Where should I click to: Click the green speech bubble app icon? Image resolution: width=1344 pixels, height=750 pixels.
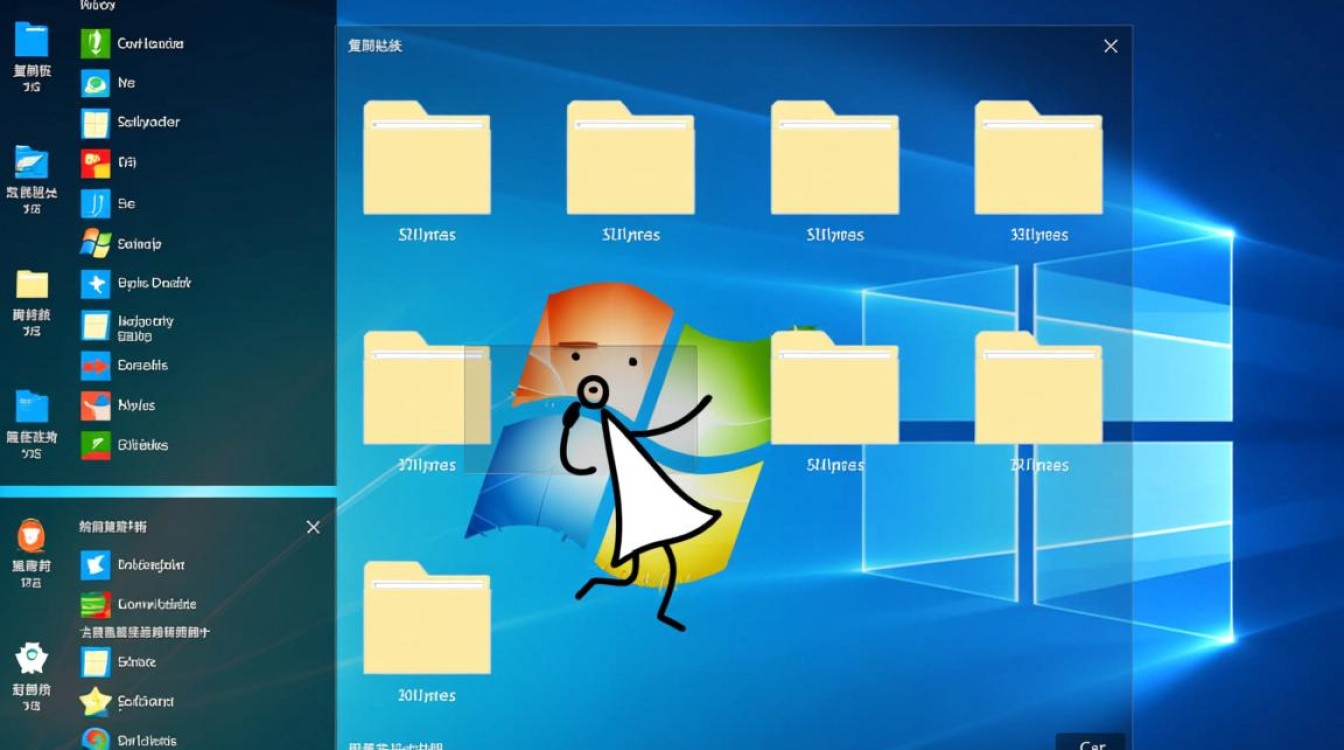click(x=95, y=83)
